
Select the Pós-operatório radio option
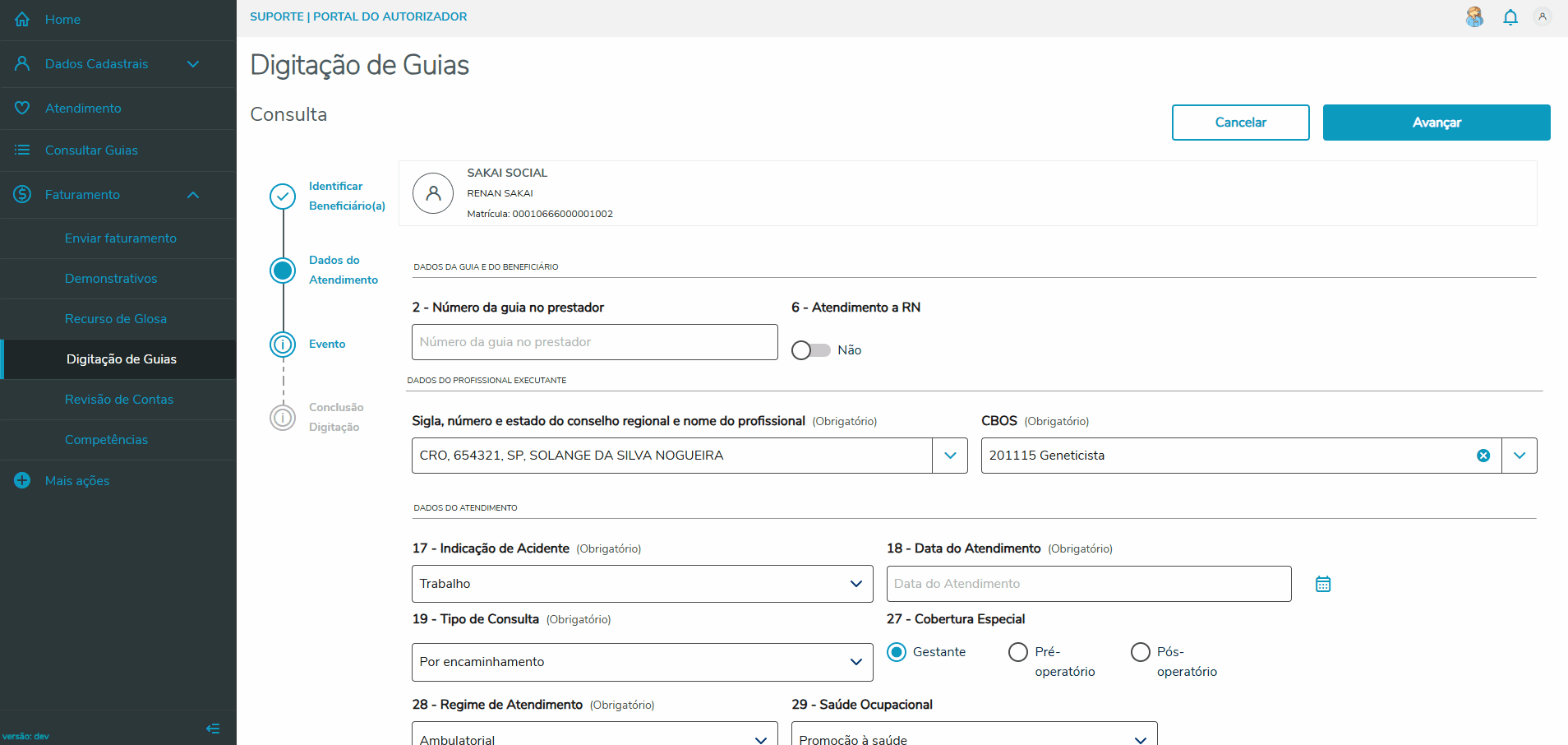[1140, 652]
